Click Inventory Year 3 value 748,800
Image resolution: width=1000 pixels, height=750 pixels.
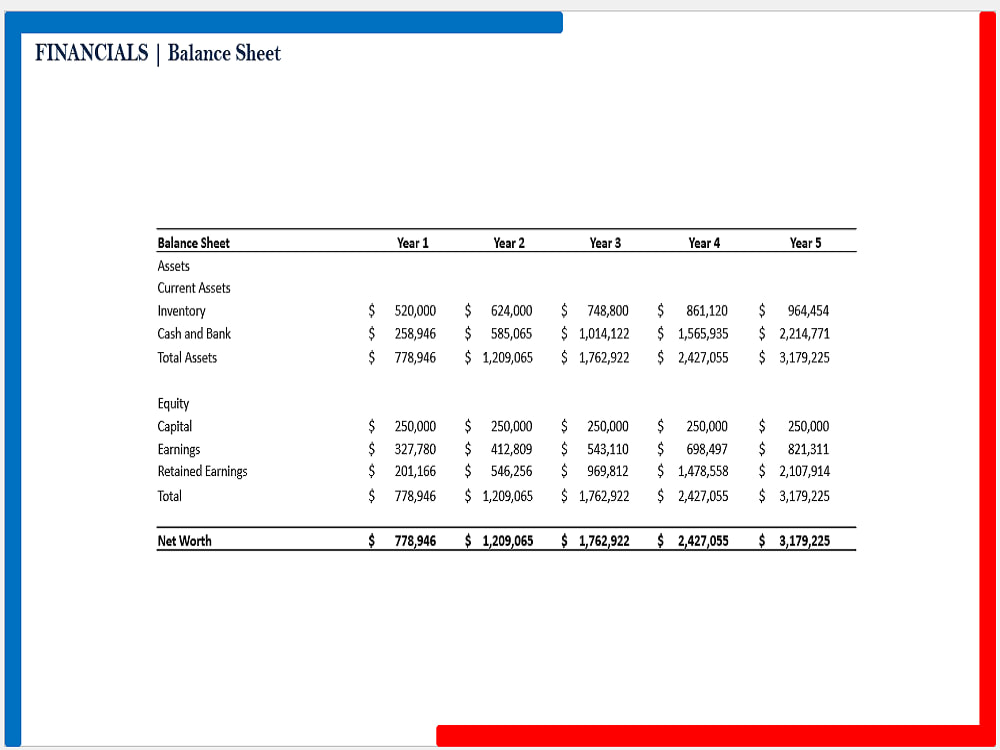(608, 311)
